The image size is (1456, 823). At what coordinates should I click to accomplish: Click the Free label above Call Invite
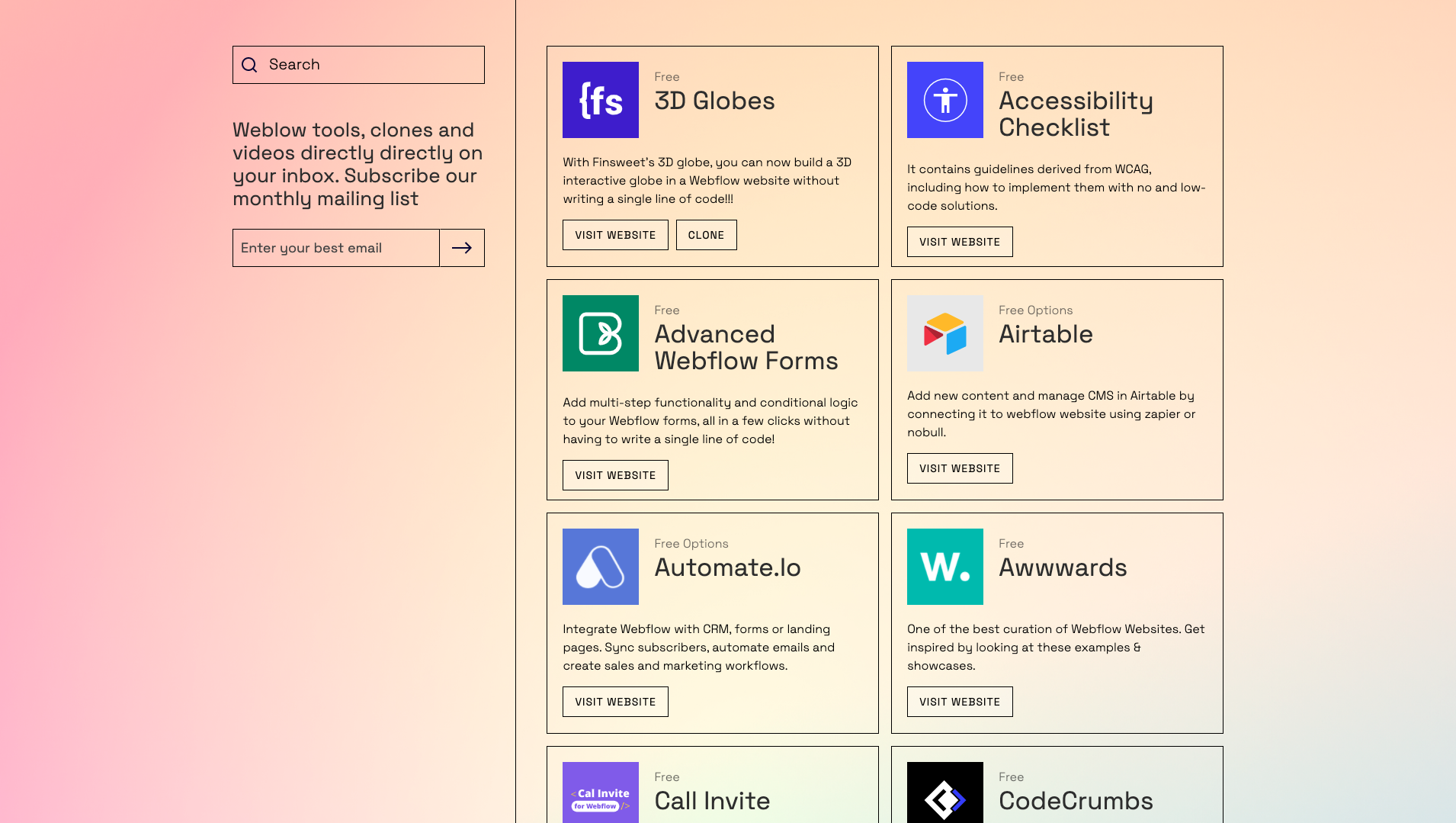pos(666,777)
